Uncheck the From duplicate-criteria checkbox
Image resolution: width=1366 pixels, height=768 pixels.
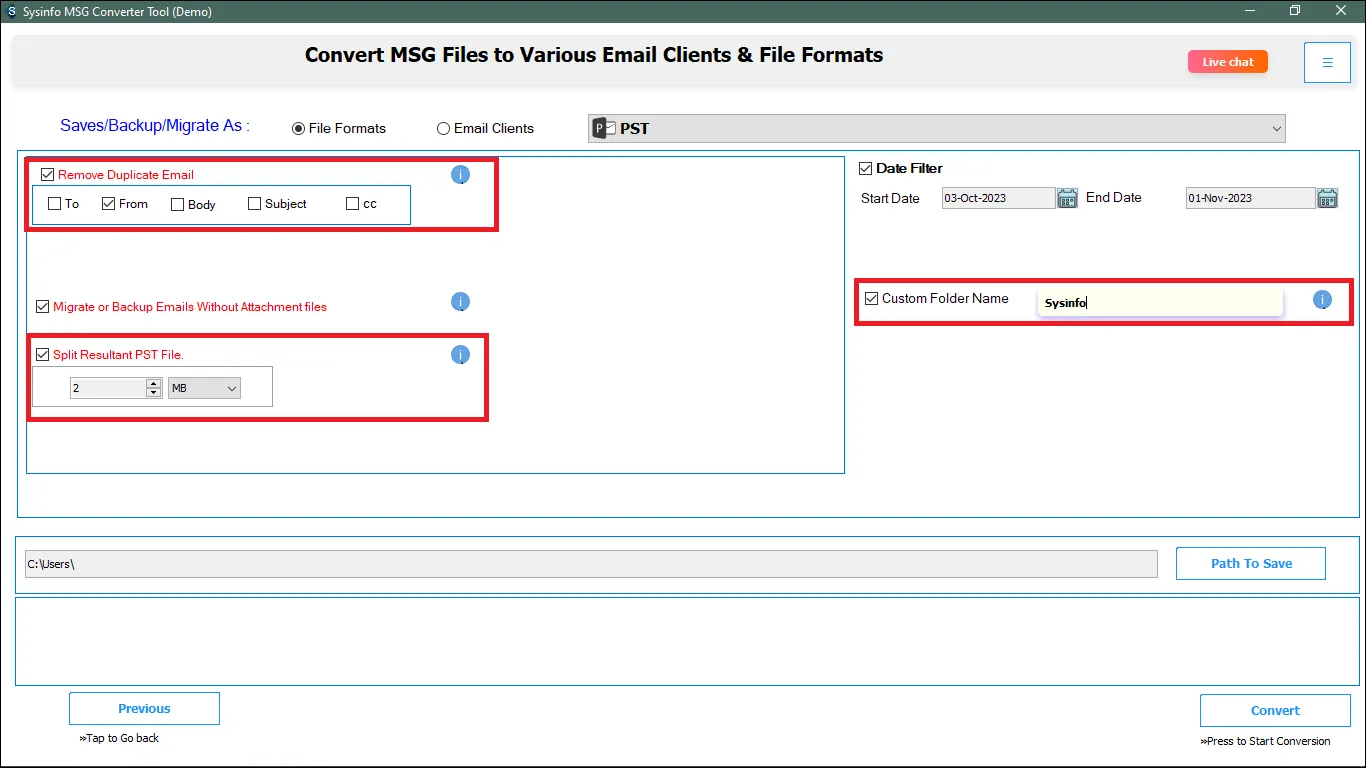[x=109, y=204]
